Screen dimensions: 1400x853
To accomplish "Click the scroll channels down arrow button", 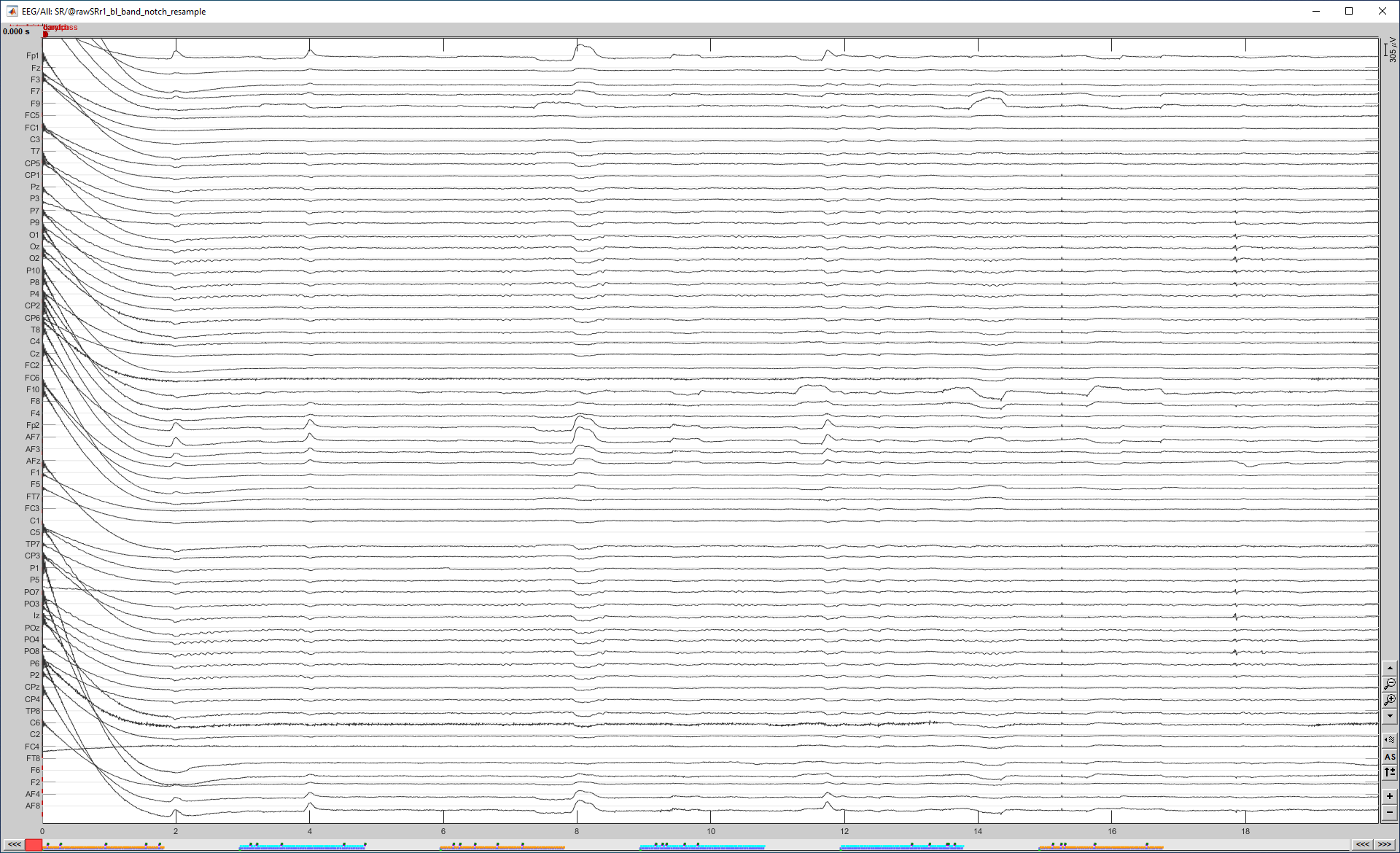I will click(x=1390, y=716).
